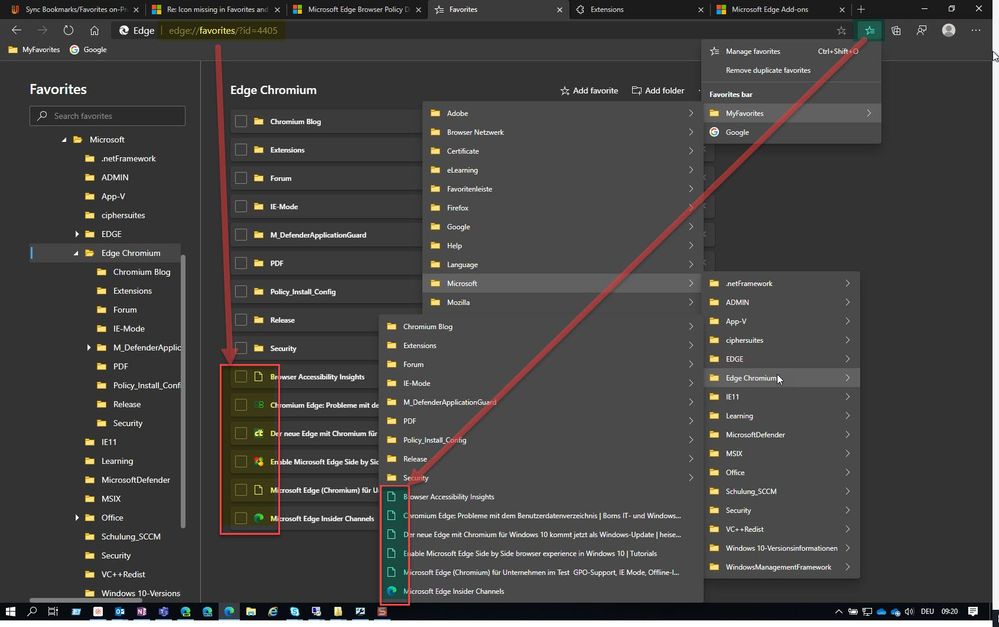Click the Add favorite button
The image size is (999, 627).
589,90
